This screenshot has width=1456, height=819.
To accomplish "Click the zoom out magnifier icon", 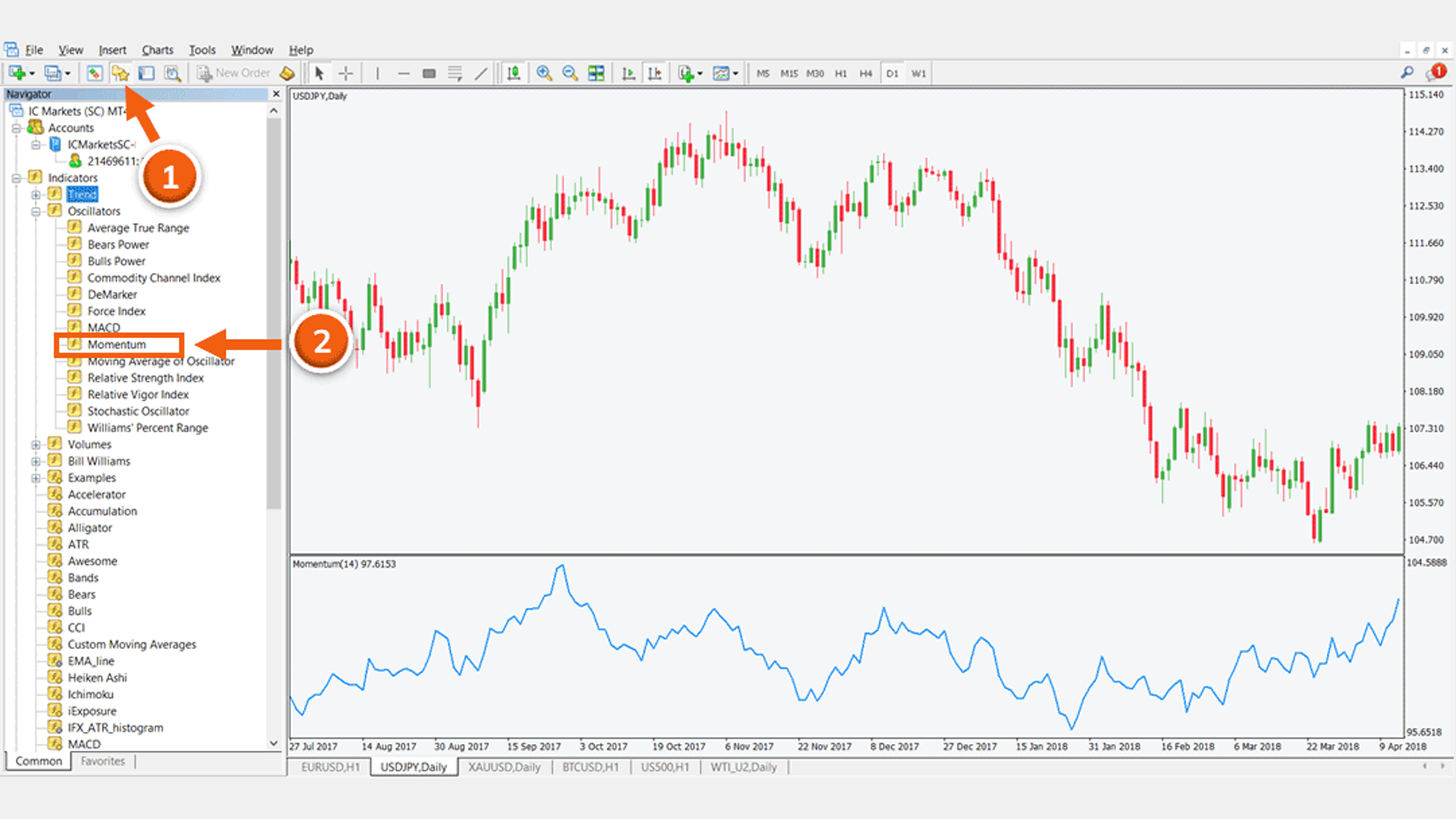I will pos(570,73).
